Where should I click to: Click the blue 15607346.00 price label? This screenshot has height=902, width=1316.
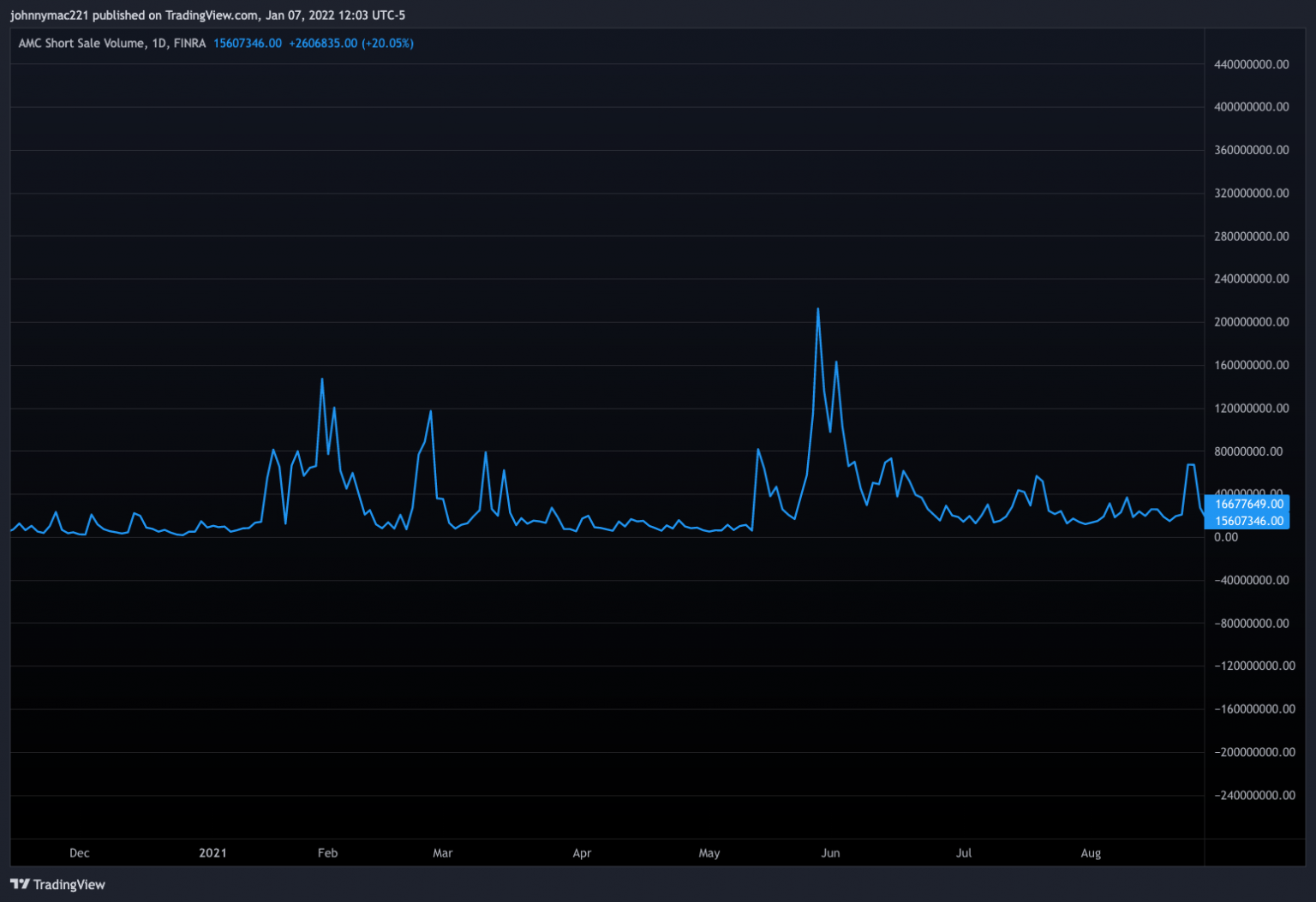point(1248,521)
